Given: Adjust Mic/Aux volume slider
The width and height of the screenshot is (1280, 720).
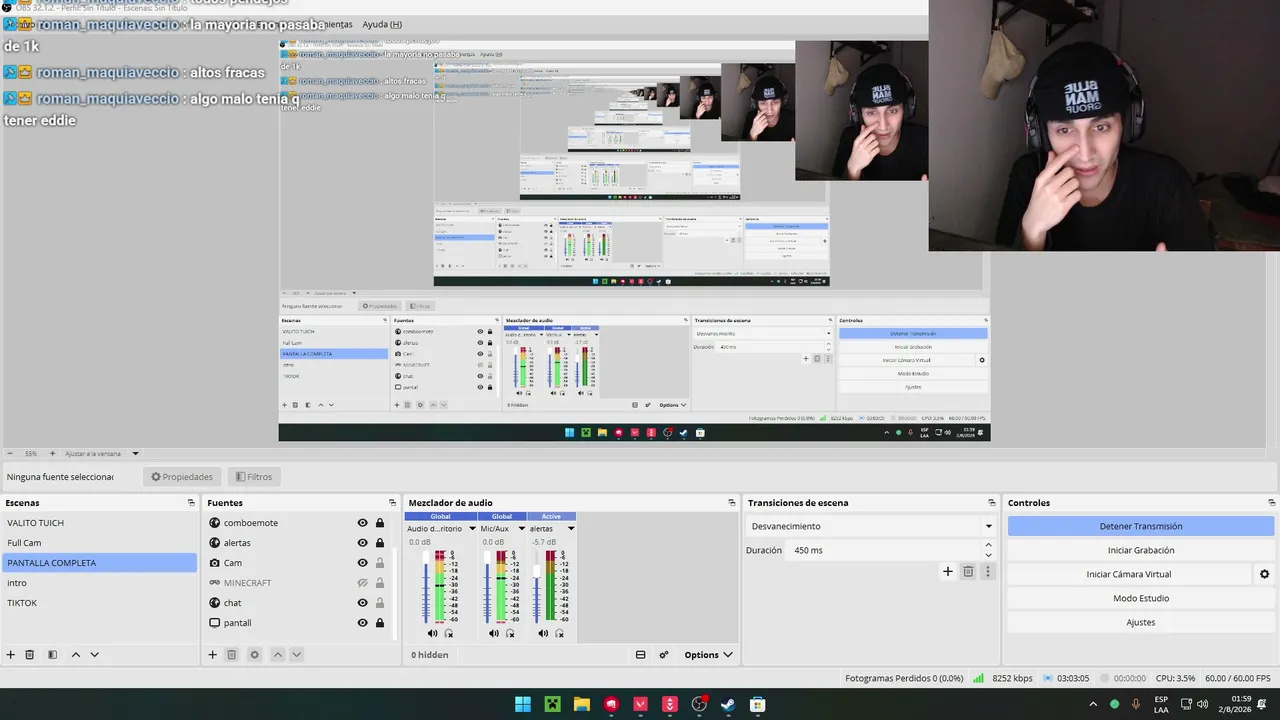Looking at the screenshot, I should click(x=487, y=586).
